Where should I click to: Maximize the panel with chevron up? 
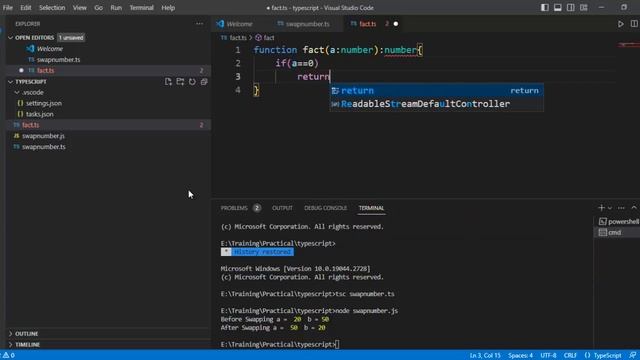[634, 208]
